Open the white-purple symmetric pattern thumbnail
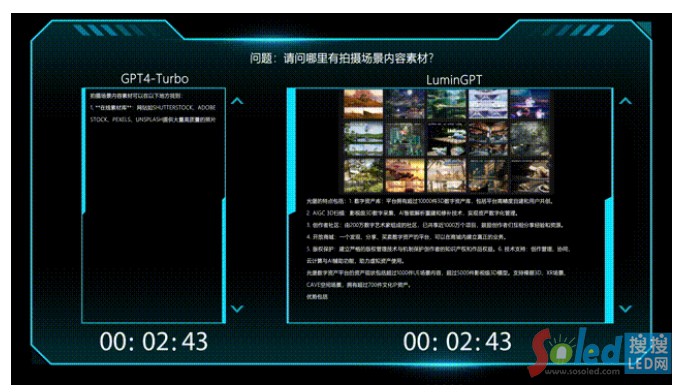This screenshot has width=684, height=392. (x=488, y=104)
